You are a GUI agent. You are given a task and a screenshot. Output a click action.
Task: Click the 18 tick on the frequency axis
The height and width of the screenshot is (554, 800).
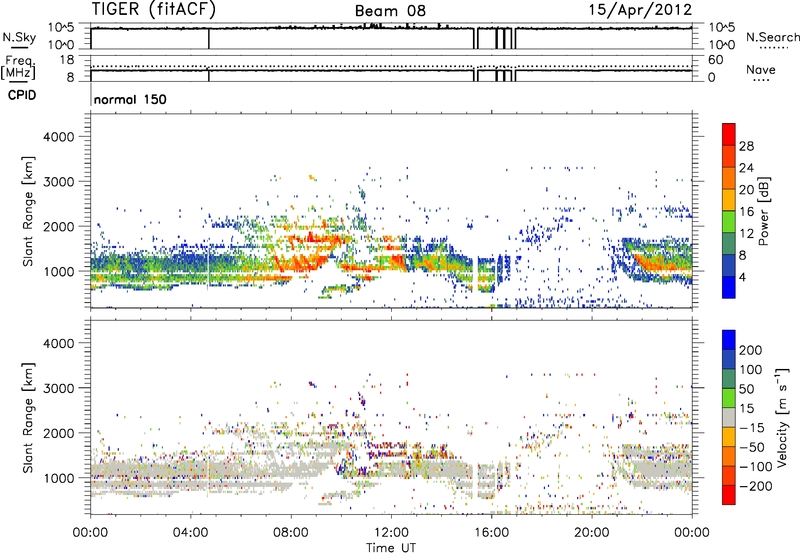[67, 60]
